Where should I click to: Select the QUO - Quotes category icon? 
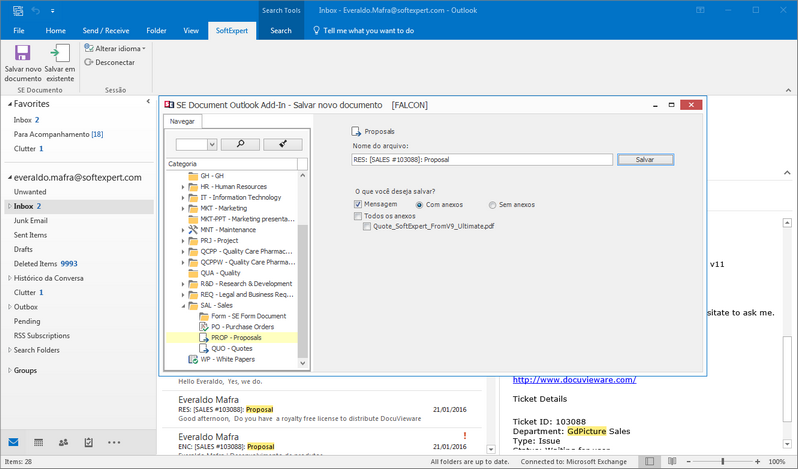tap(204, 348)
